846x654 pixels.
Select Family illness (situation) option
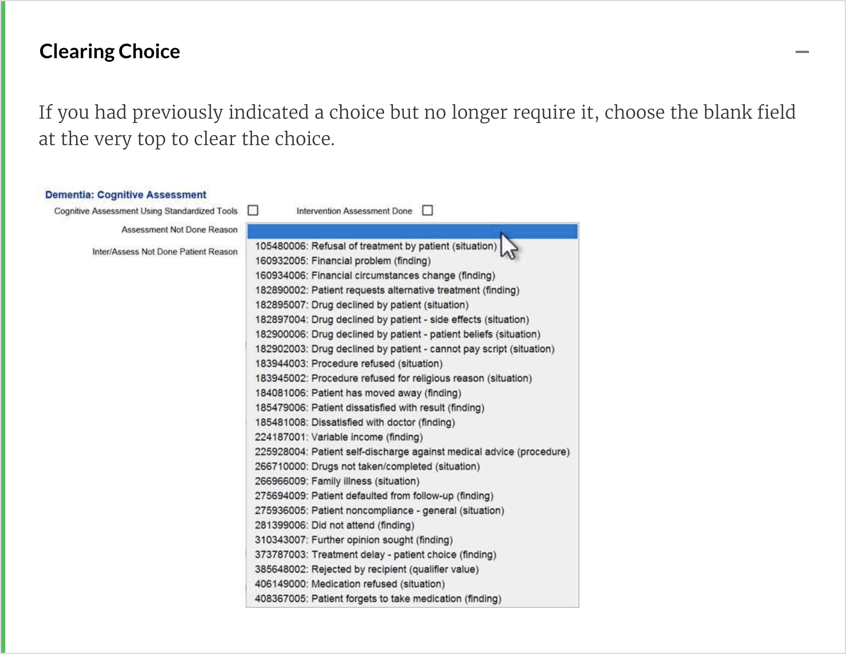tap(337, 481)
